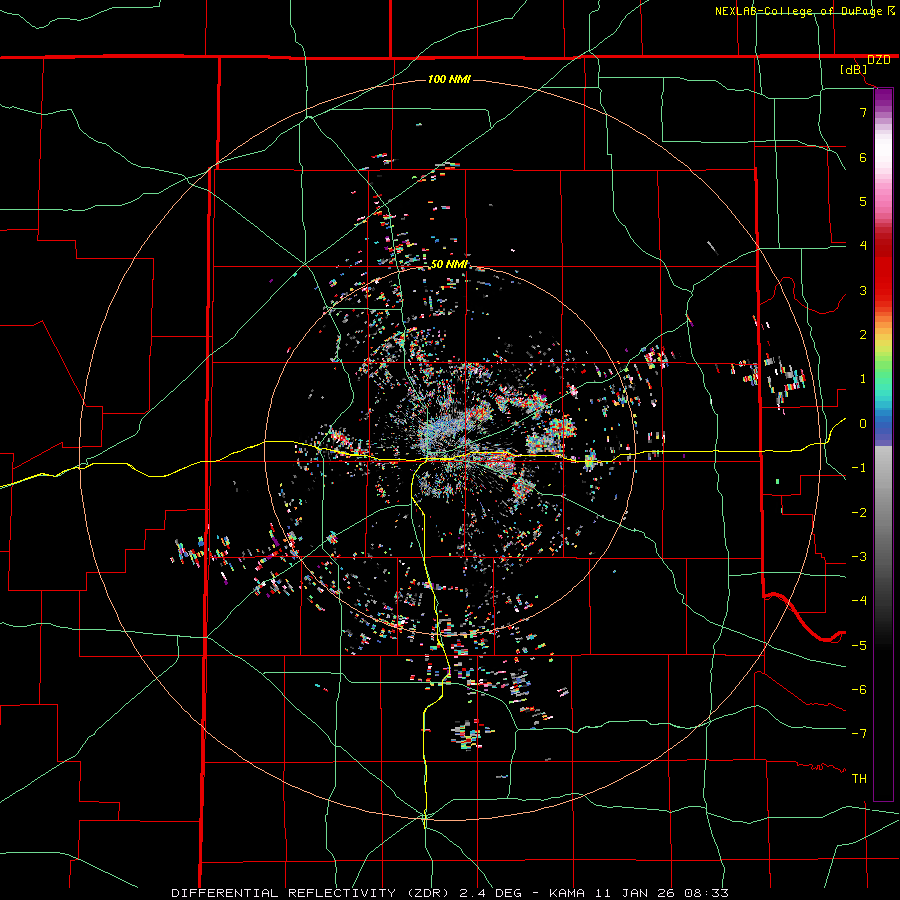This screenshot has width=900, height=900.
Task: Click the -7 value on the color scale
Action: click(x=859, y=734)
